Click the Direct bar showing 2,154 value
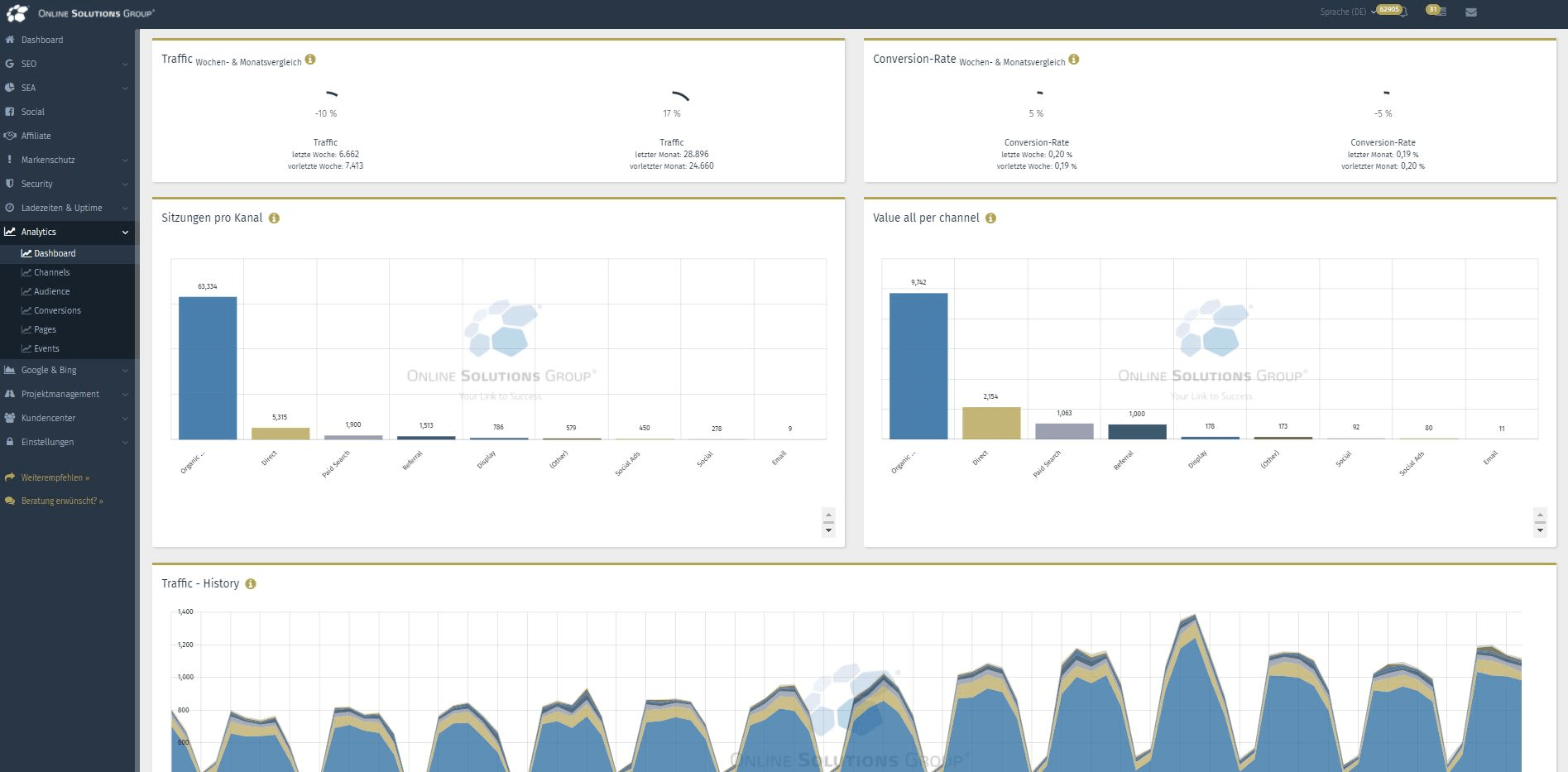The image size is (1568, 772). point(991,423)
